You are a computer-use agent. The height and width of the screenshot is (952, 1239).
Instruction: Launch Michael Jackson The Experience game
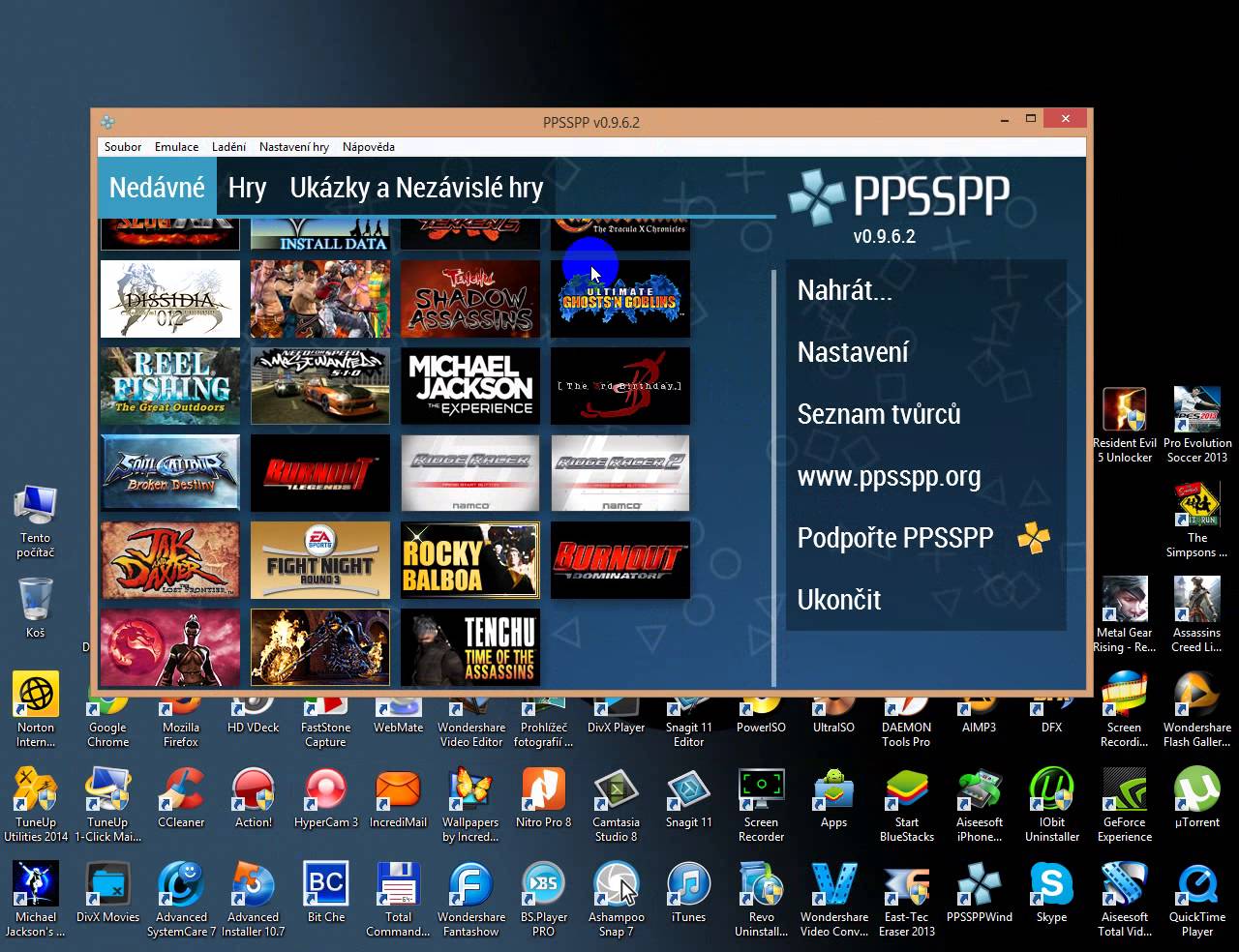[470, 386]
